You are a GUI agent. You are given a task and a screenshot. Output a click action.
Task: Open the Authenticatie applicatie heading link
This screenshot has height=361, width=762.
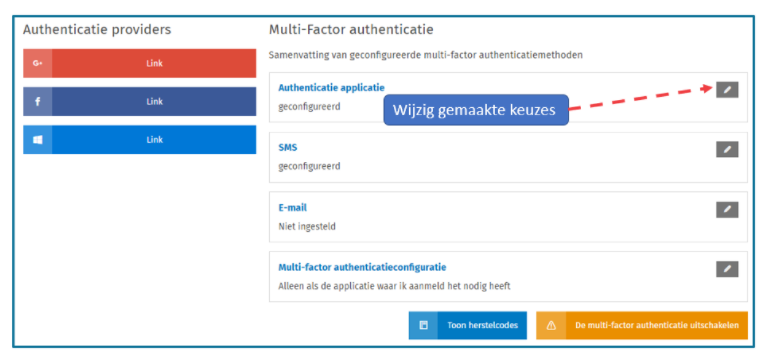click(331, 87)
